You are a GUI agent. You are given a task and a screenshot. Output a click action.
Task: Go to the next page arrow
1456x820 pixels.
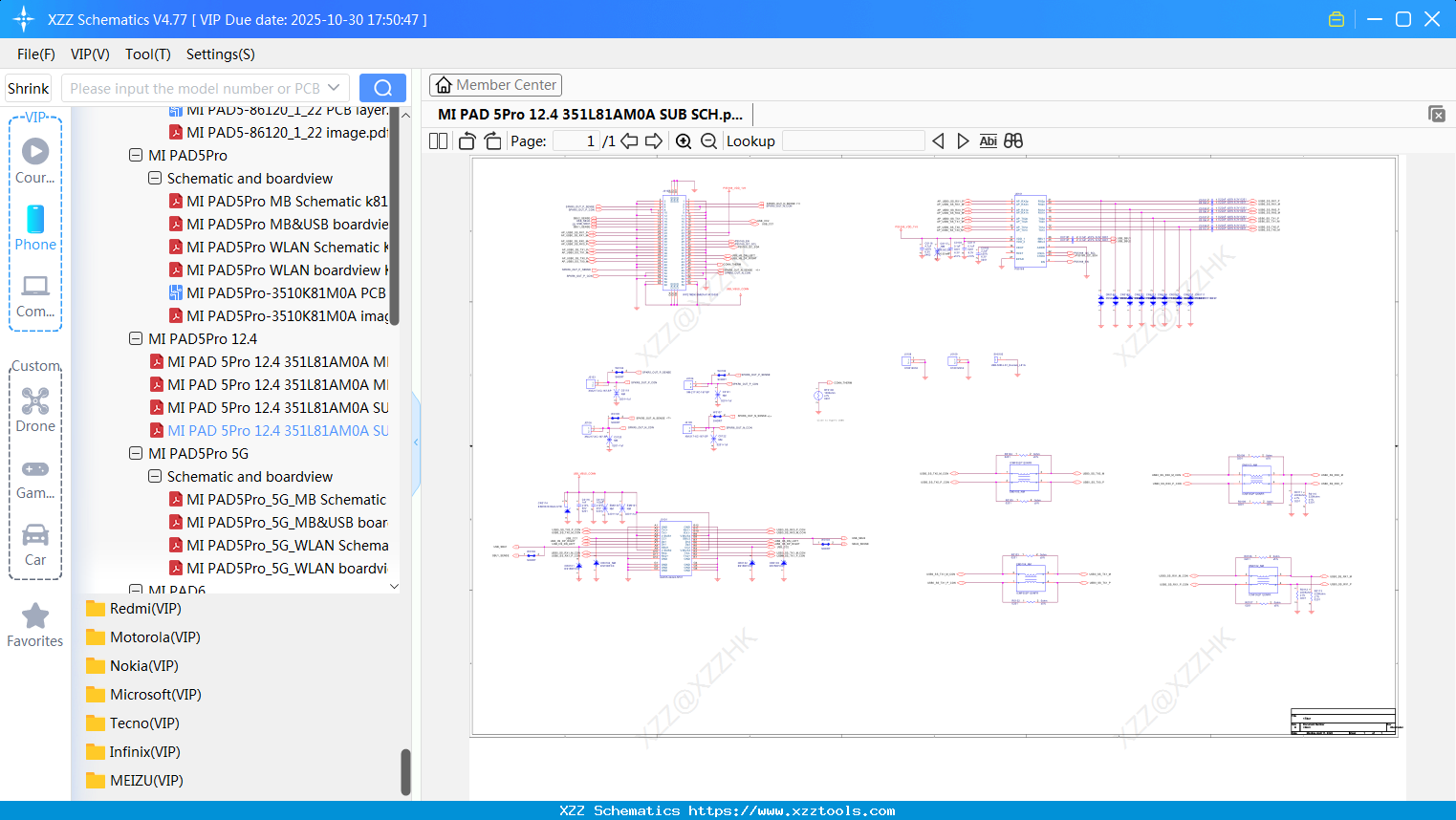(x=654, y=141)
